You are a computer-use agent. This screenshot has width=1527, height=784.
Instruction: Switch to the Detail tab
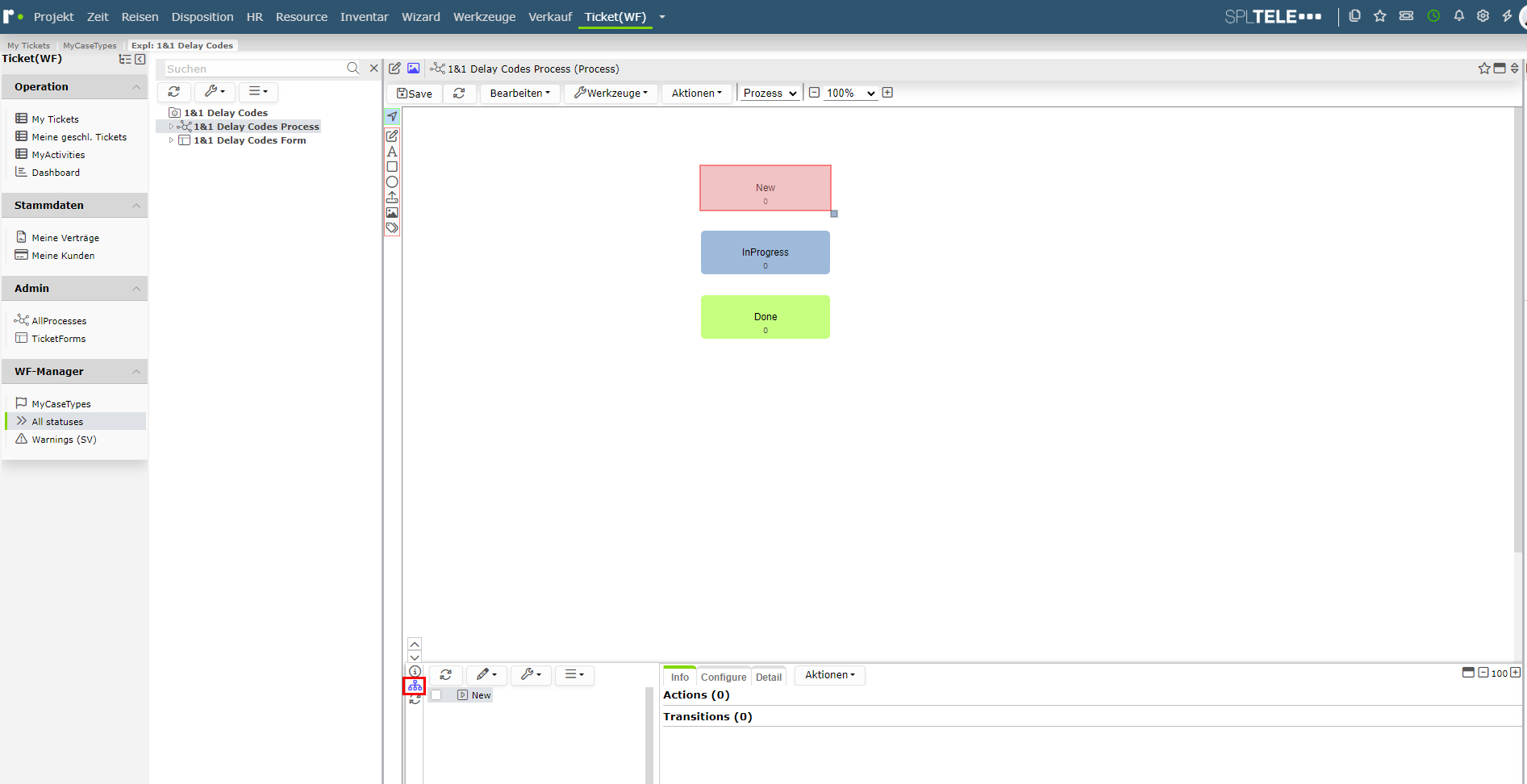pos(769,677)
